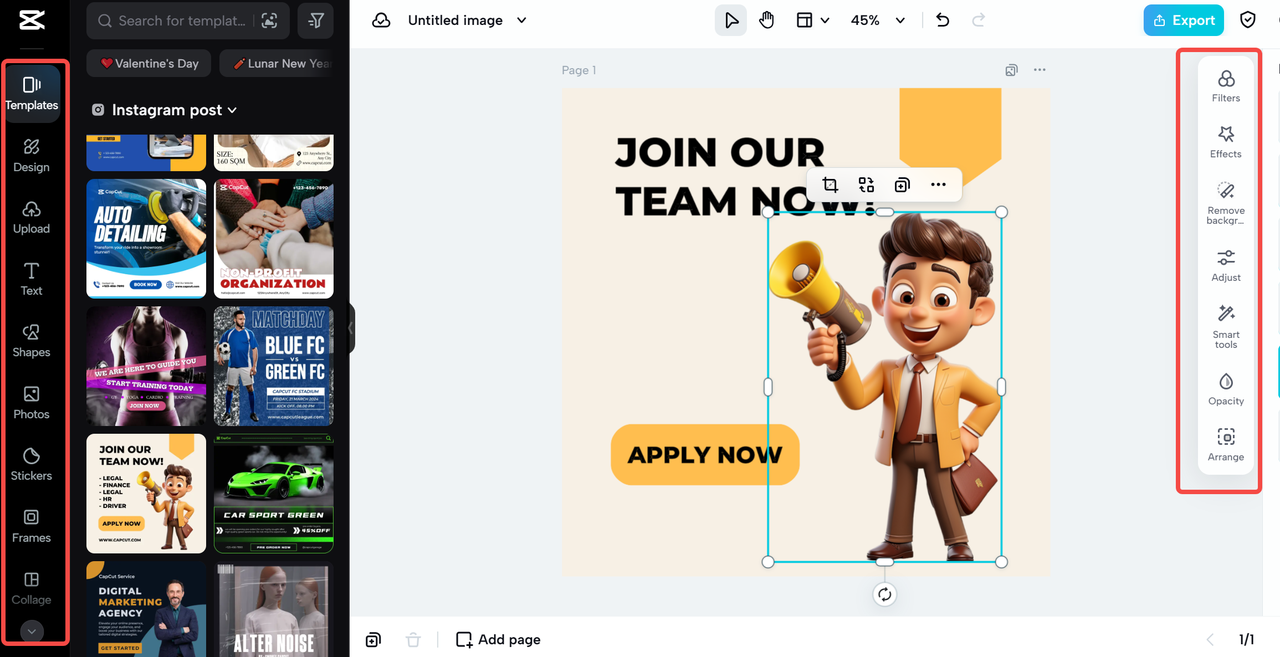Open the Filters panel
This screenshot has height=657, width=1280.
(x=1226, y=86)
